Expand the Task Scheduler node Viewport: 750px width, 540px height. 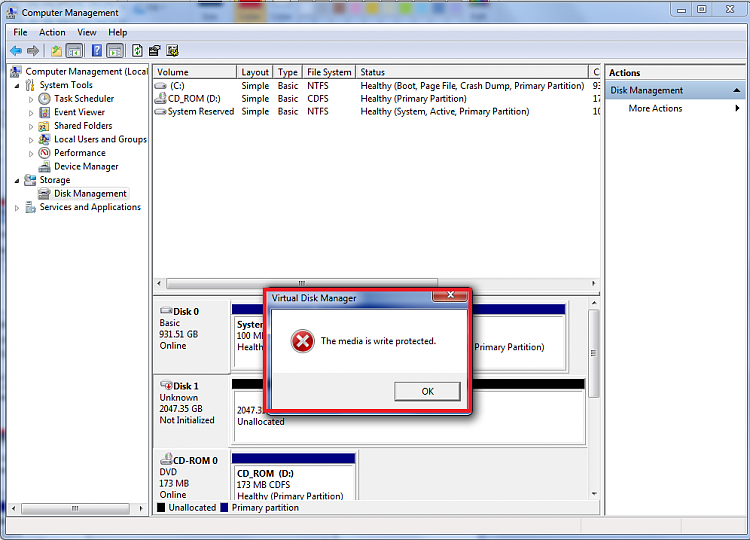tap(31, 99)
